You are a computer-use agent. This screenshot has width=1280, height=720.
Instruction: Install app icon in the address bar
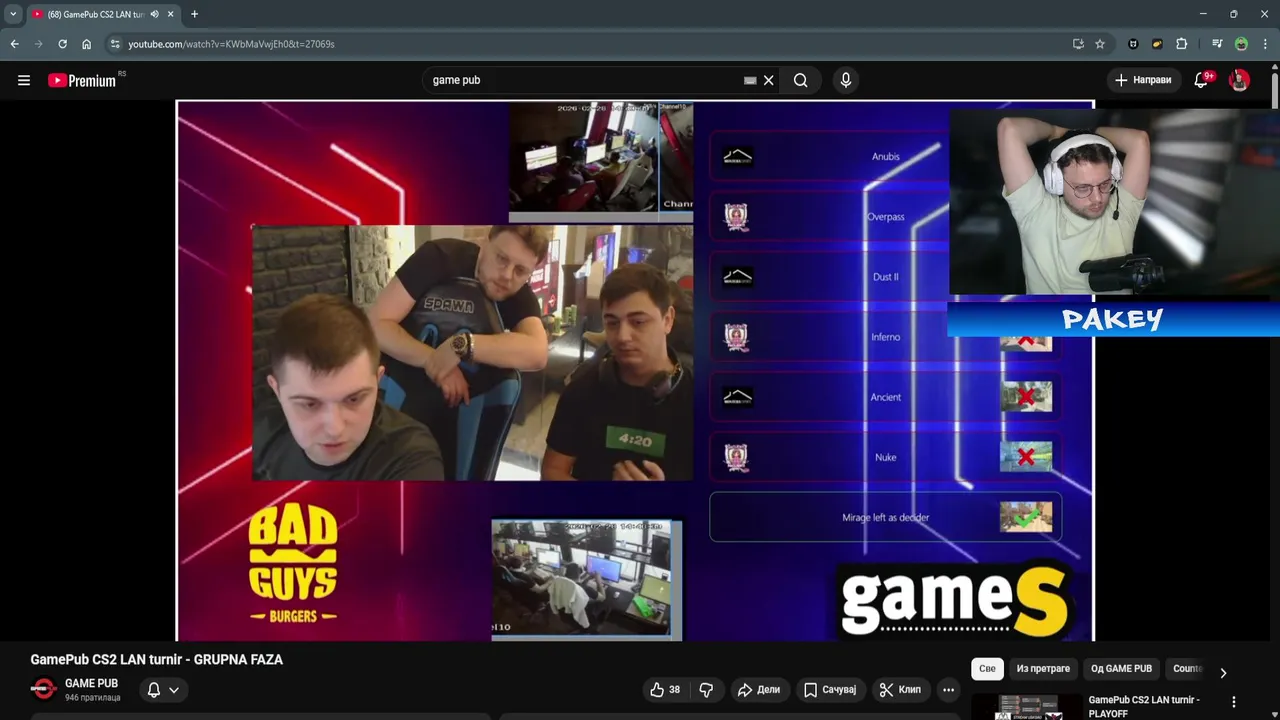(1078, 44)
